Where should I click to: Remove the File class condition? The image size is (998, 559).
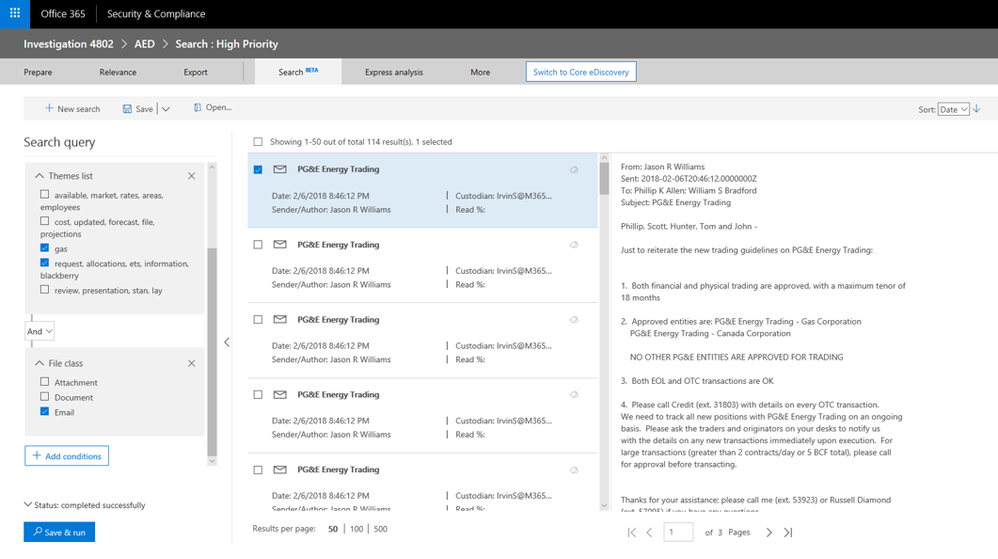tap(192, 363)
